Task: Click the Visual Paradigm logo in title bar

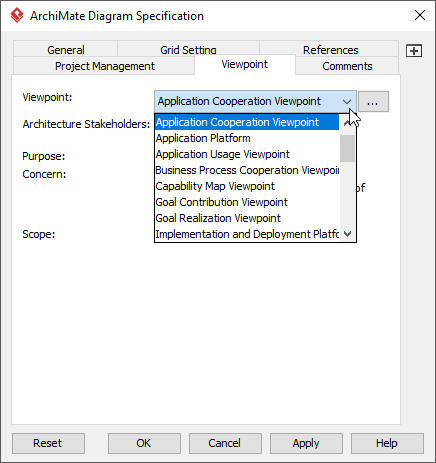Action: point(17,15)
